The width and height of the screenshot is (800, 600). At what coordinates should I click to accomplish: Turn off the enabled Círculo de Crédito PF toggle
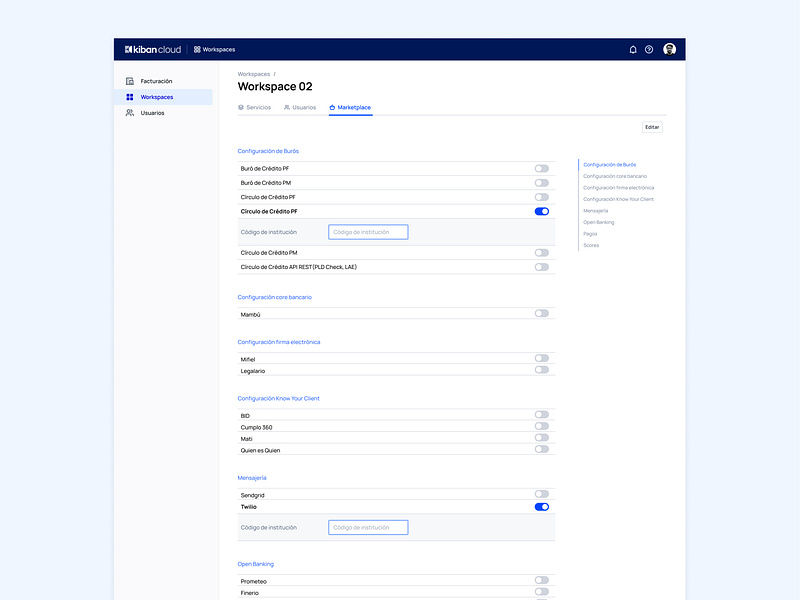[x=542, y=211]
